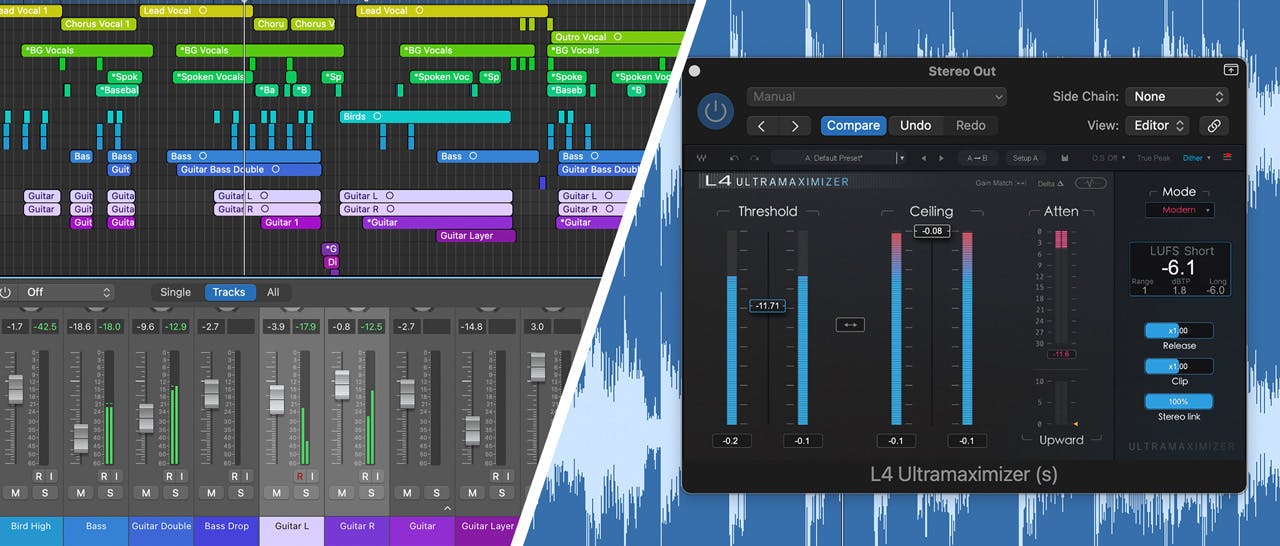Click the threshold-ceiling link arrows button
Screen dimensions: 1280x546
(x=850, y=325)
